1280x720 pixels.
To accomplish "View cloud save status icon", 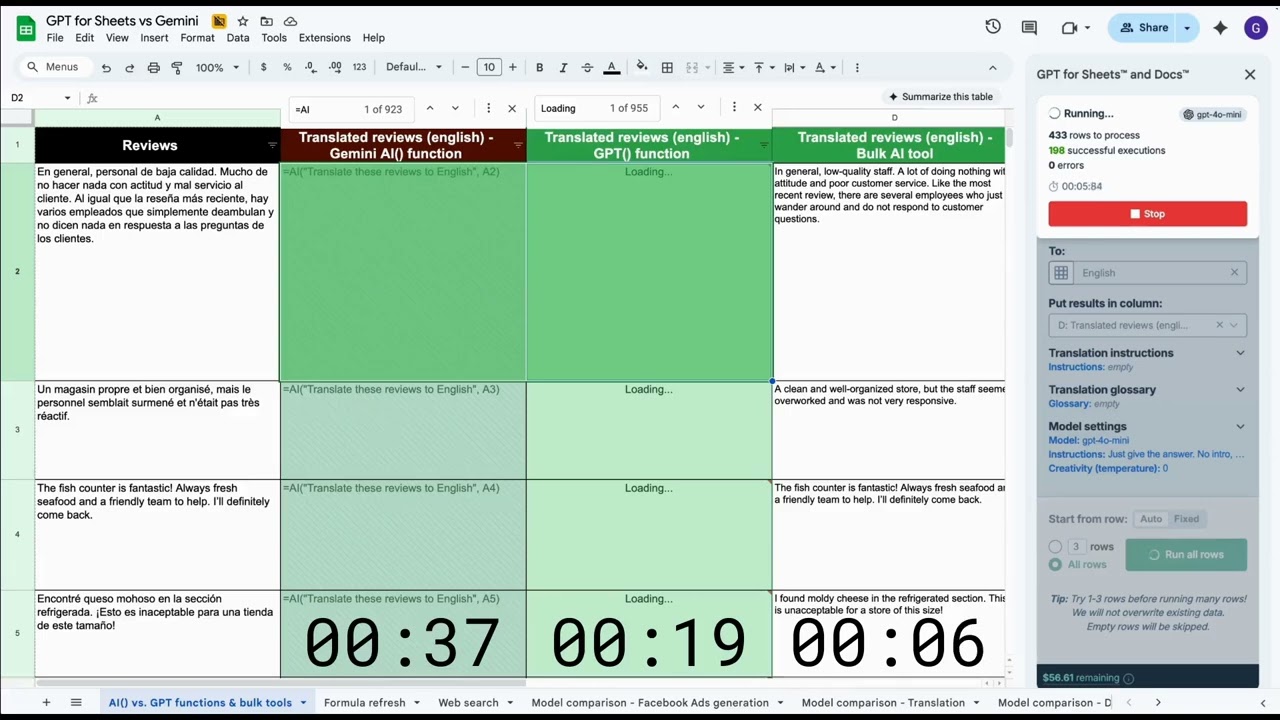I will click(290, 21).
